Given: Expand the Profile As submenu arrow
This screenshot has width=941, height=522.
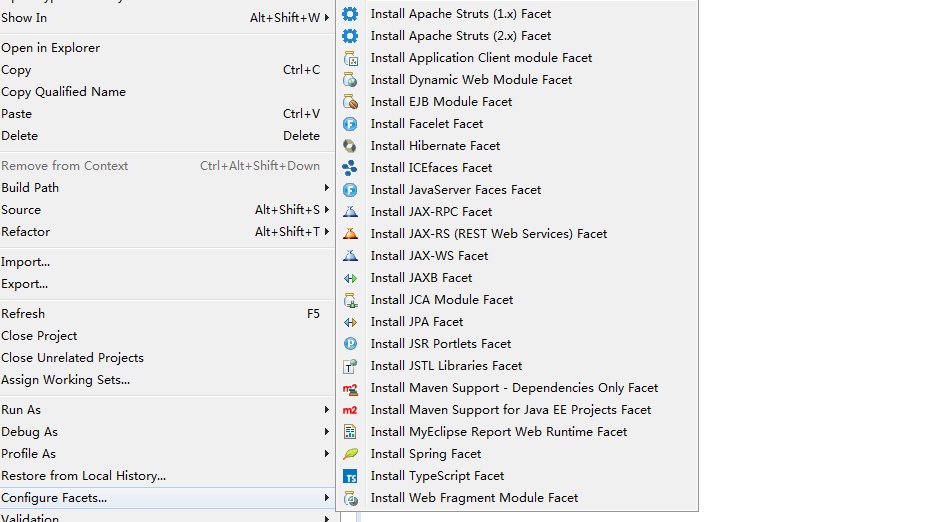Looking at the screenshot, I should [326, 454].
